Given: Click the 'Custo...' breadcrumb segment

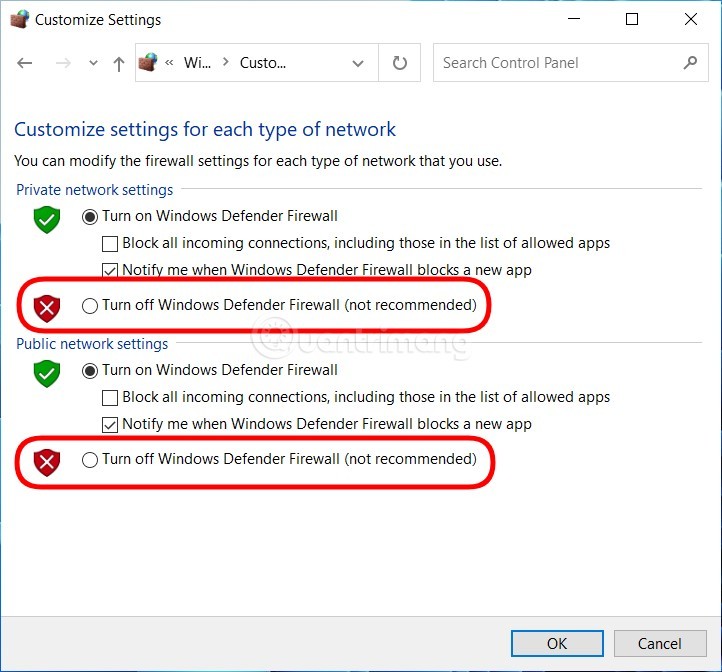Looking at the screenshot, I should [x=262, y=63].
